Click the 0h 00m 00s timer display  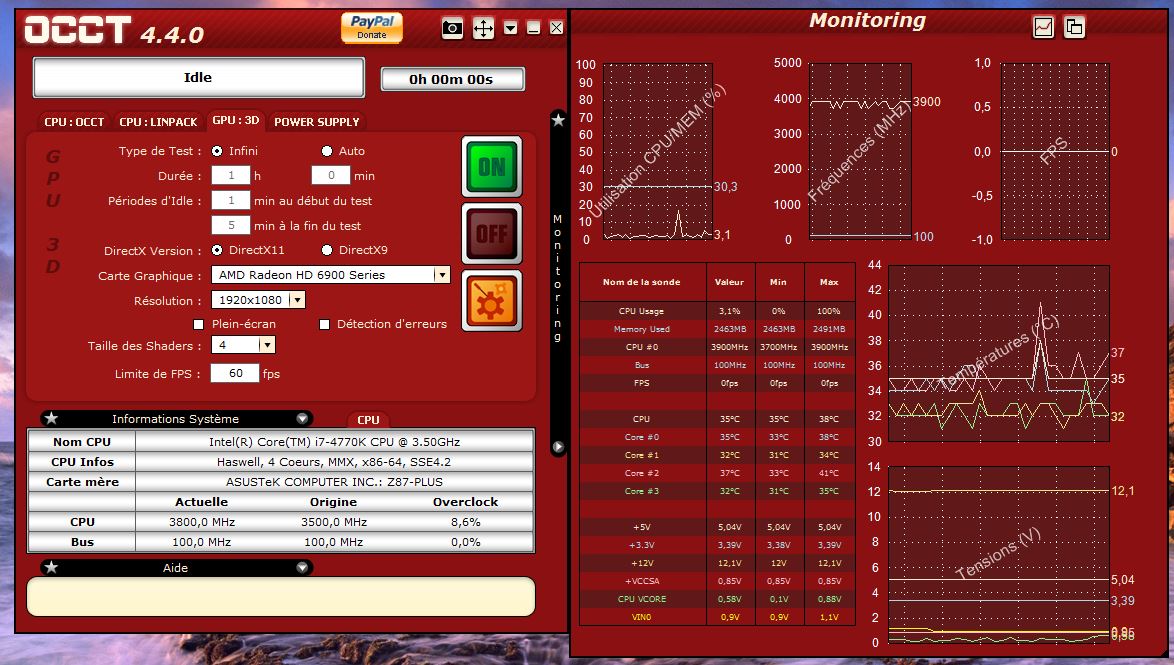[x=452, y=79]
